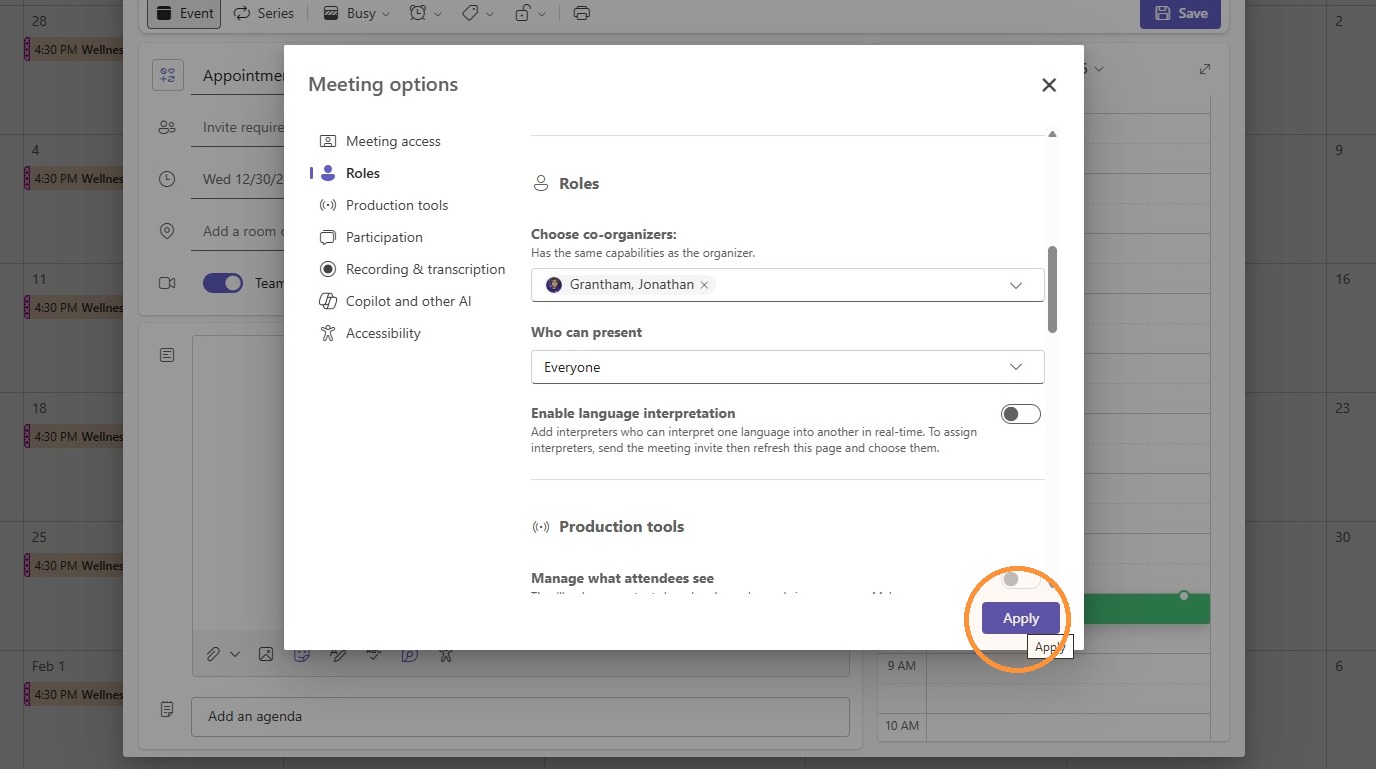Click the Add an agenda field

pos(520,716)
